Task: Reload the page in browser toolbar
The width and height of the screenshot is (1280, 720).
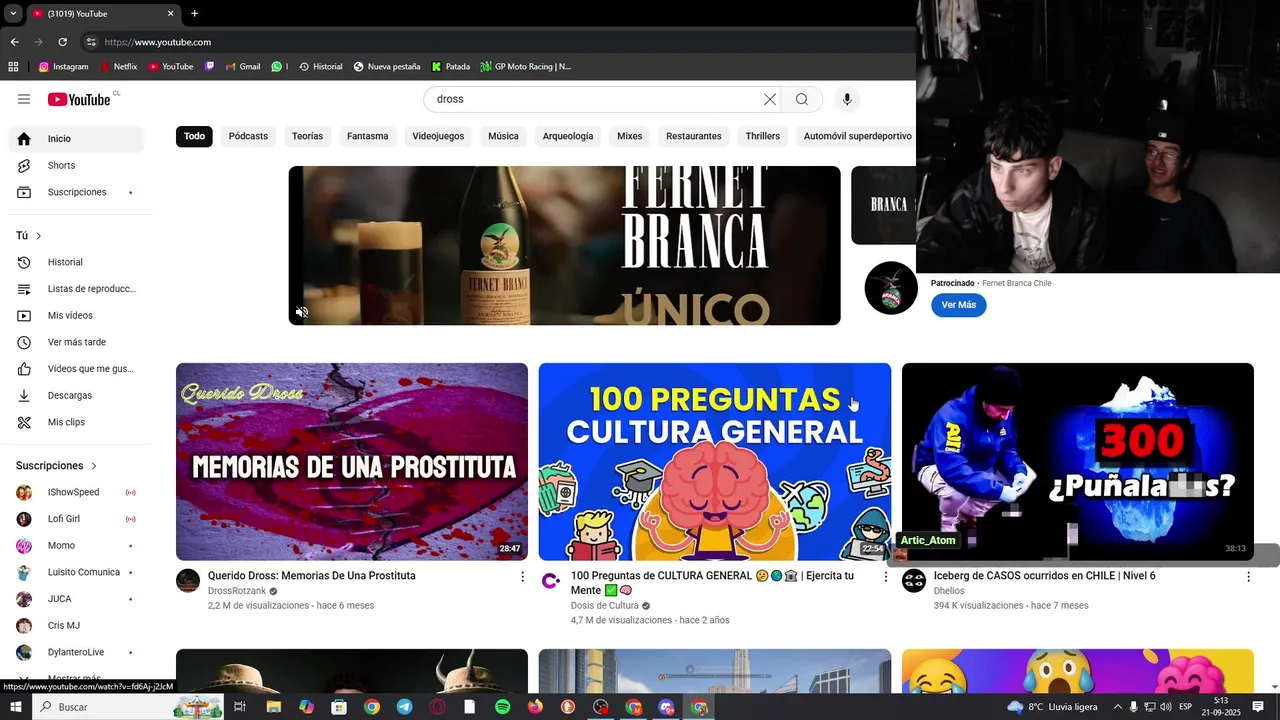Action: pyautogui.click(x=62, y=42)
